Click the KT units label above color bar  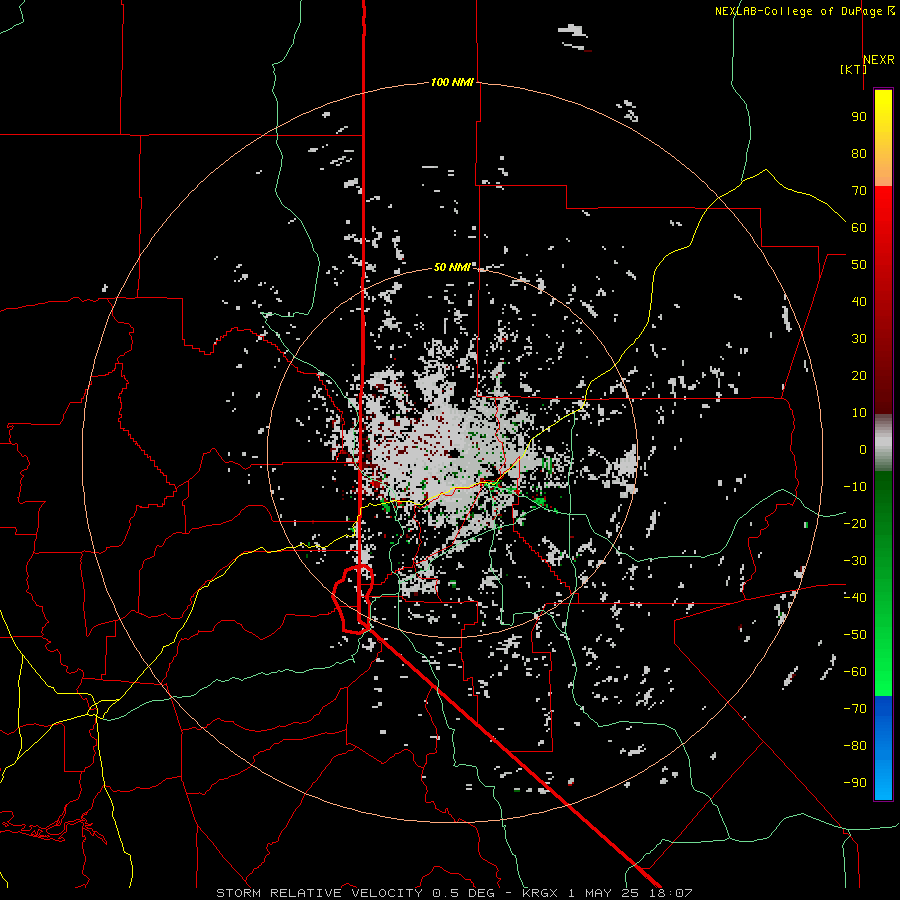tap(854, 69)
